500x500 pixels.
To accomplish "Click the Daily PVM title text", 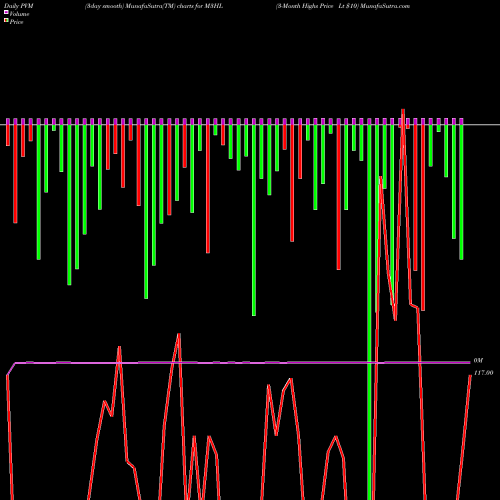I will [x=19, y=6].
